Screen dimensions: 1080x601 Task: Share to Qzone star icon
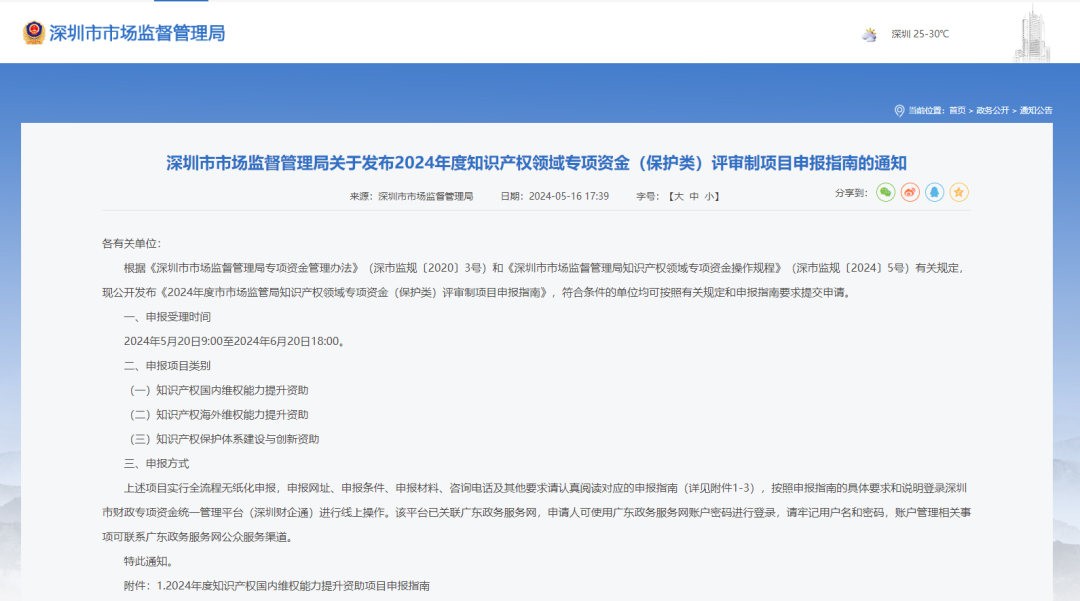coord(959,192)
